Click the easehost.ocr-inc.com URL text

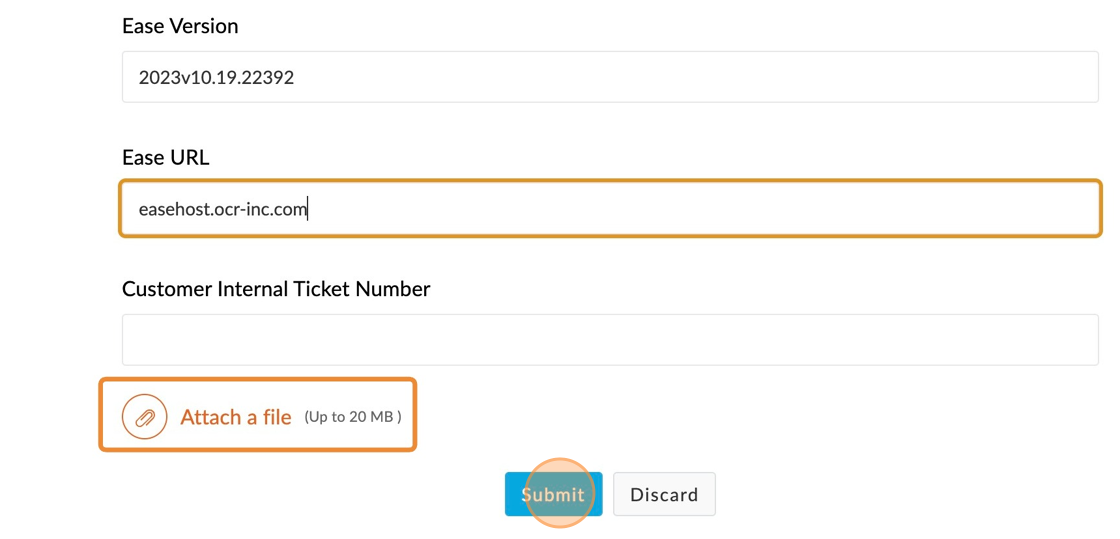coord(222,209)
